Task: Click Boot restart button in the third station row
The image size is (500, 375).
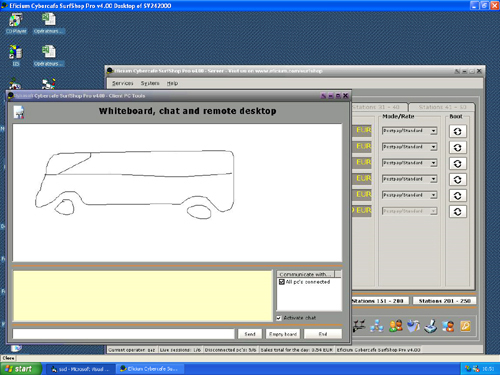Action: [x=458, y=163]
